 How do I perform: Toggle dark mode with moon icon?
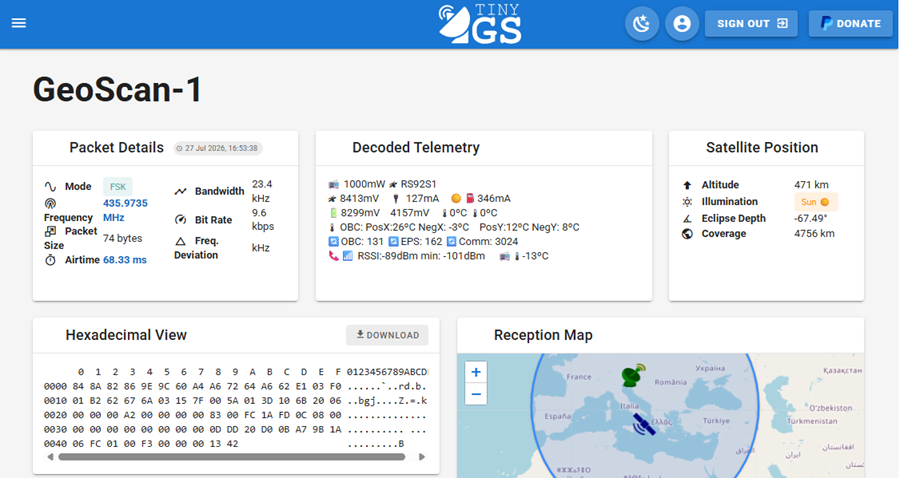tap(642, 24)
